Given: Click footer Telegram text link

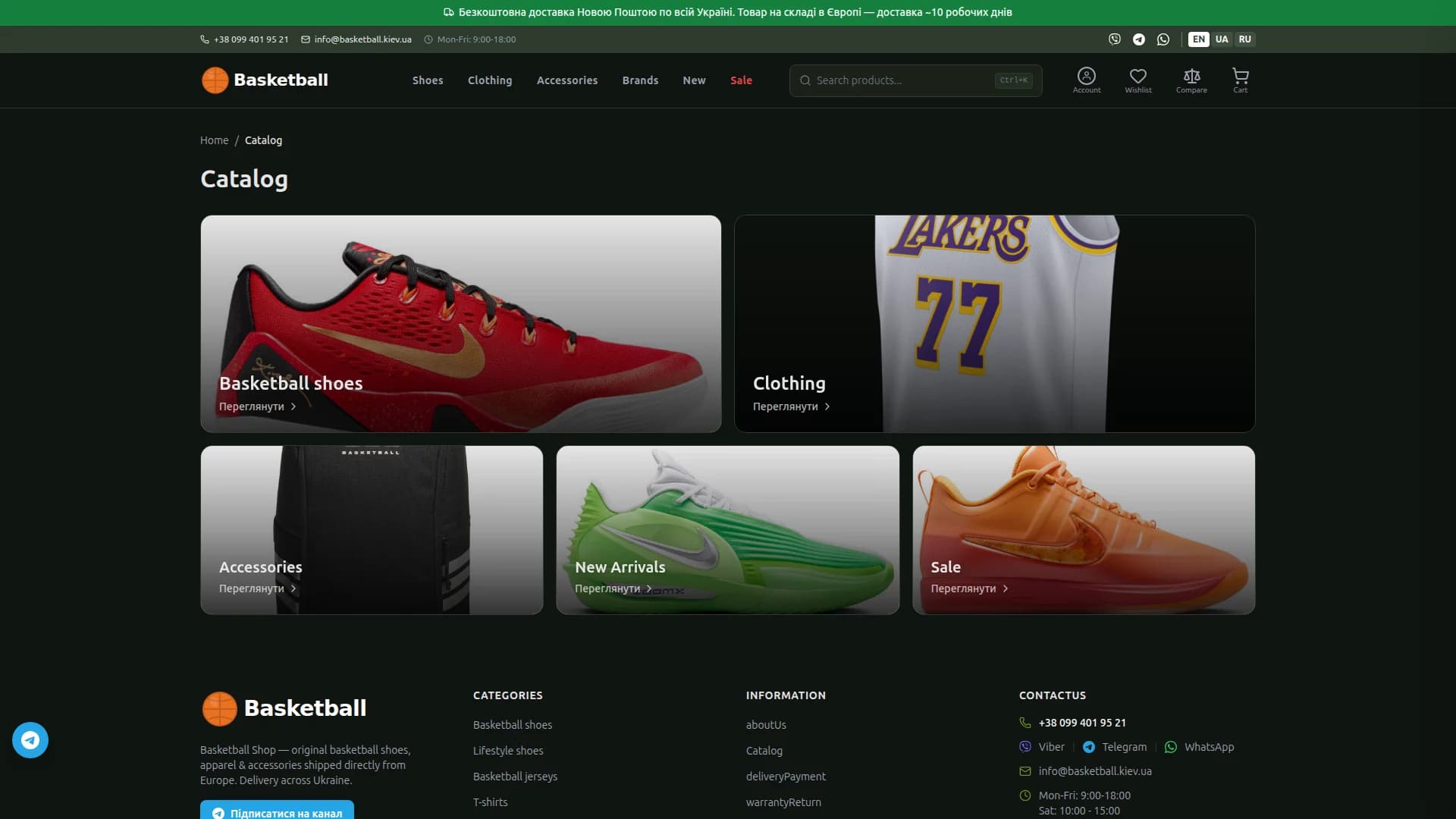Looking at the screenshot, I should pyautogui.click(x=1124, y=747).
